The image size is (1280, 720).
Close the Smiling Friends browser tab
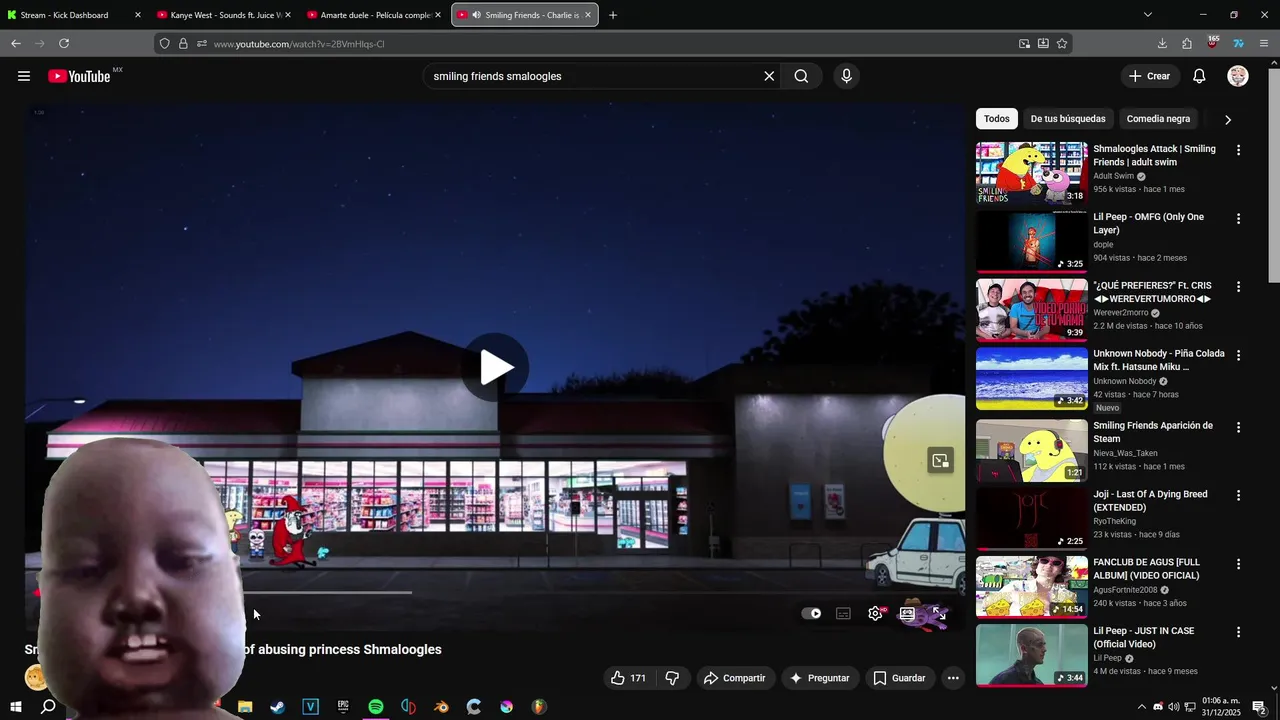[588, 15]
